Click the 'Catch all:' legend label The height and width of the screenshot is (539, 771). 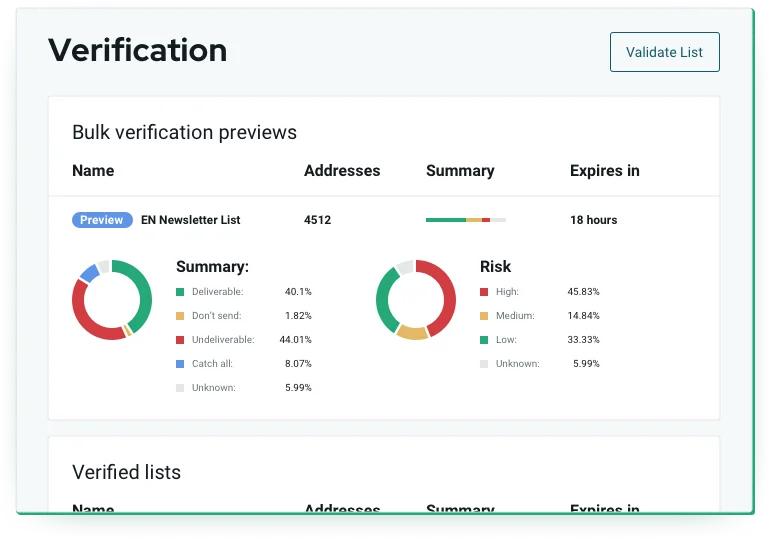tap(212, 364)
